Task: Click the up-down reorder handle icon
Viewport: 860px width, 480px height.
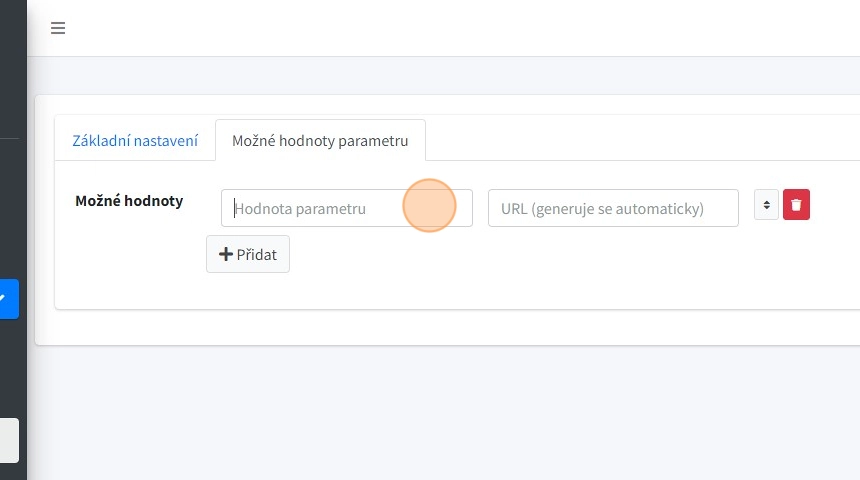Action: tap(766, 205)
